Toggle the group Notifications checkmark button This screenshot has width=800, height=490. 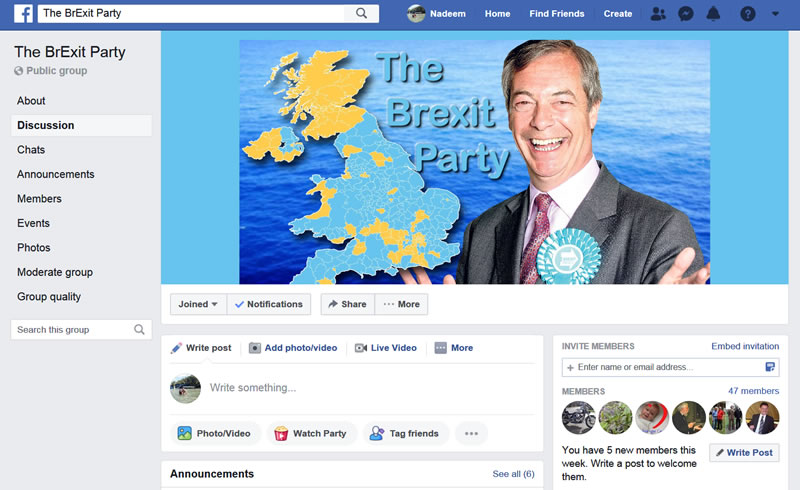click(x=269, y=304)
